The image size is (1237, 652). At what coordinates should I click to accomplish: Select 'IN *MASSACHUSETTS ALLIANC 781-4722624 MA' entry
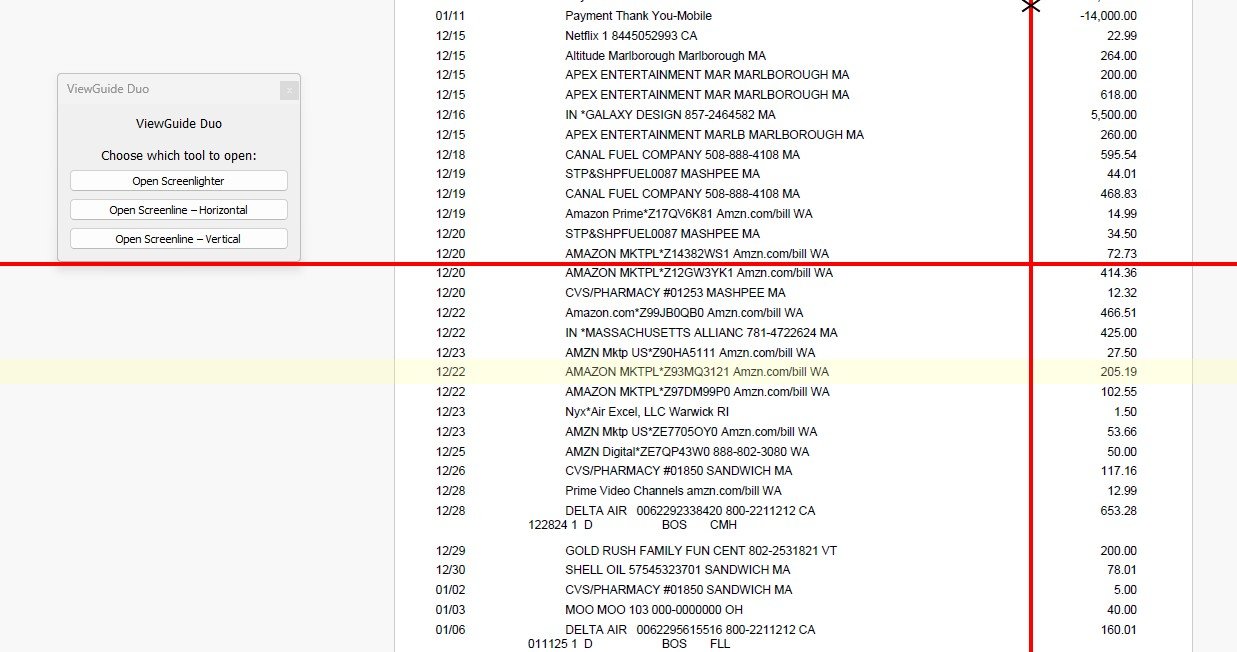click(701, 333)
